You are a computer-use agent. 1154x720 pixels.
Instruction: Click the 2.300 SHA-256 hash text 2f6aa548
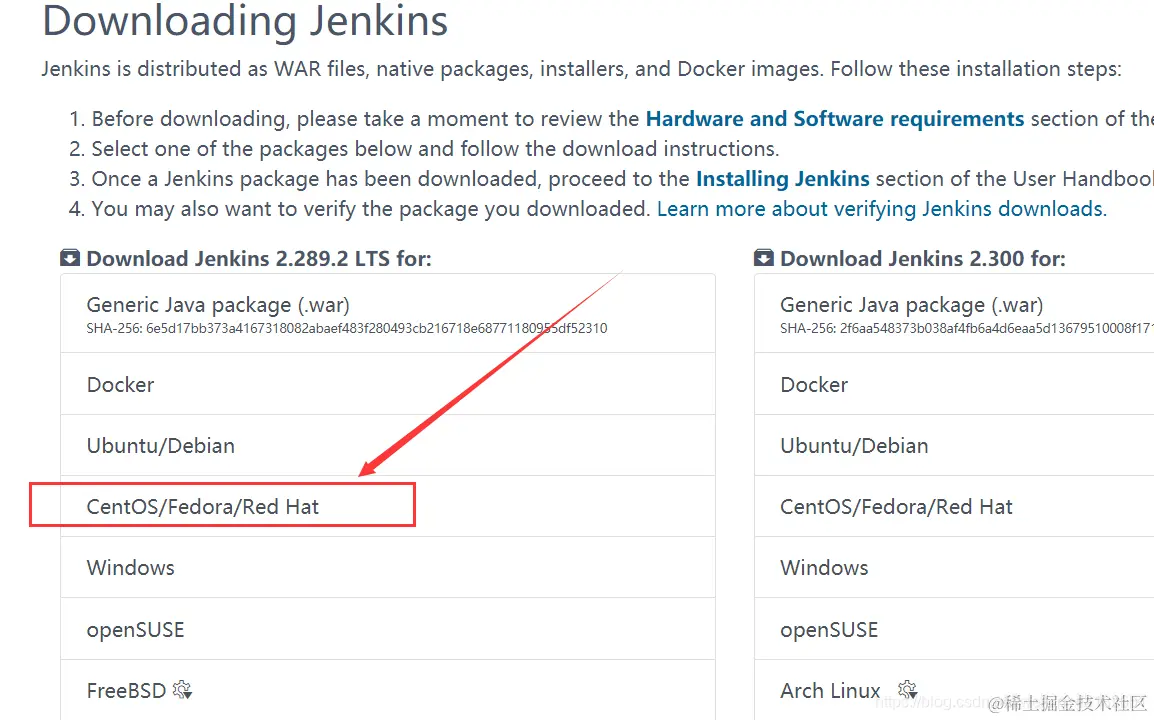(x=966, y=328)
